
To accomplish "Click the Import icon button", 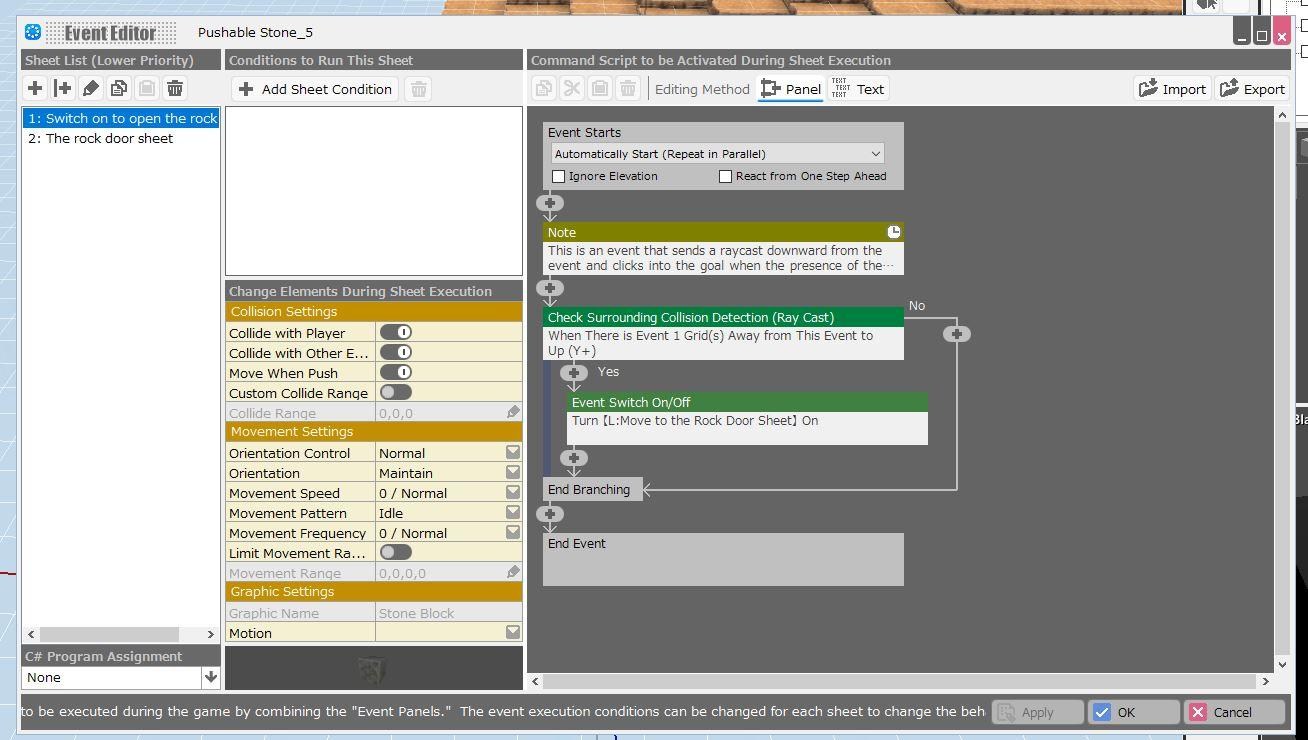I will point(1173,89).
